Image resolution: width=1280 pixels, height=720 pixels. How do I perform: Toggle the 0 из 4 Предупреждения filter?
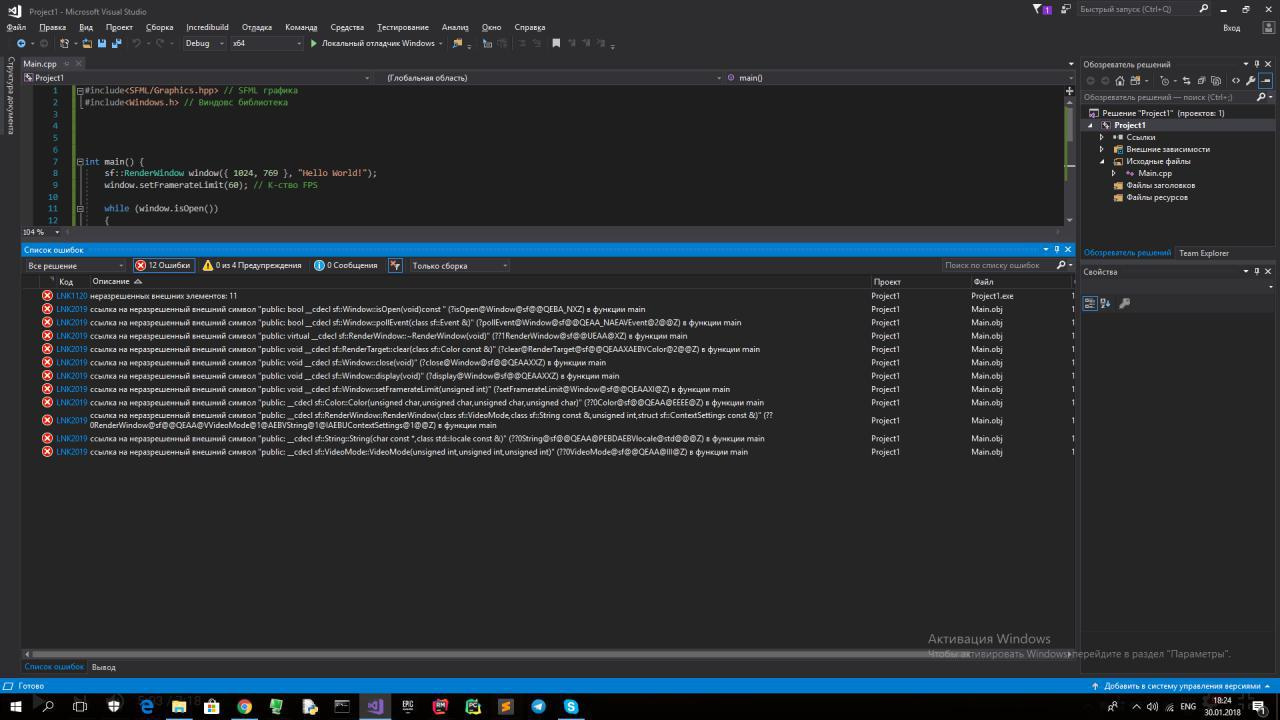pos(252,266)
